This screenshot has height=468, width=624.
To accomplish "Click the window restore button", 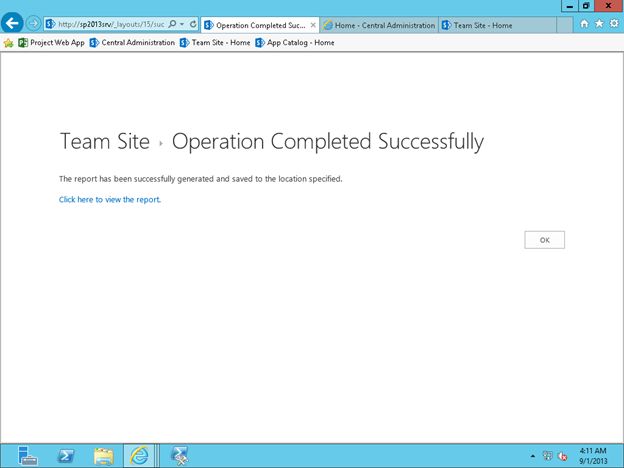I will (586, 6).
